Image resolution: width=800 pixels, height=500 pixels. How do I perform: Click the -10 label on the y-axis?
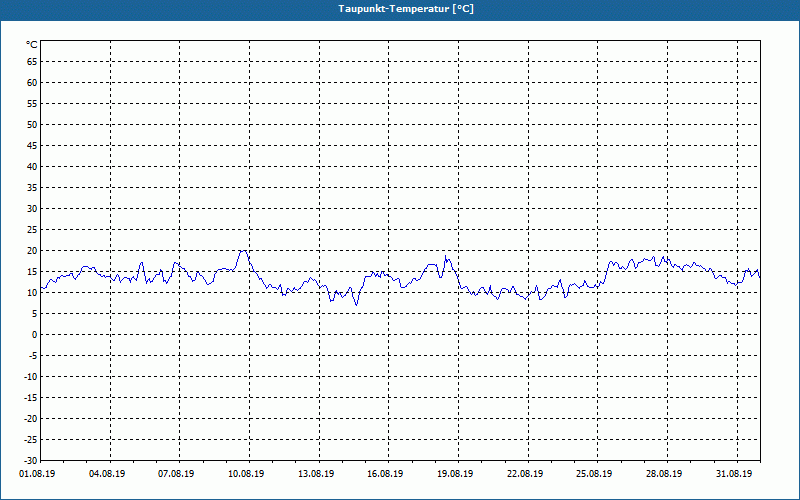(x=31, y=377)
